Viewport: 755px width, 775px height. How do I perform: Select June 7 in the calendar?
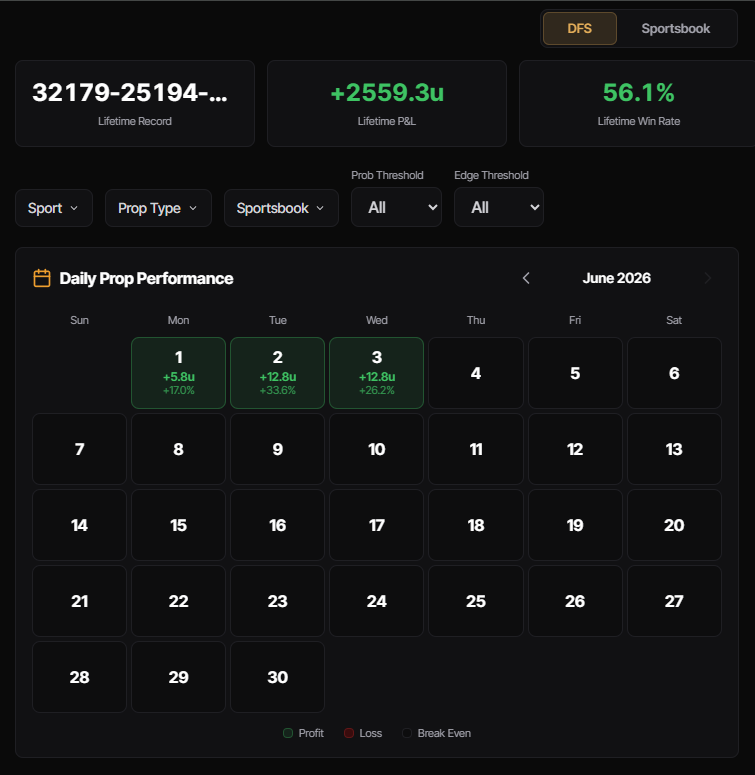[80, 449]
